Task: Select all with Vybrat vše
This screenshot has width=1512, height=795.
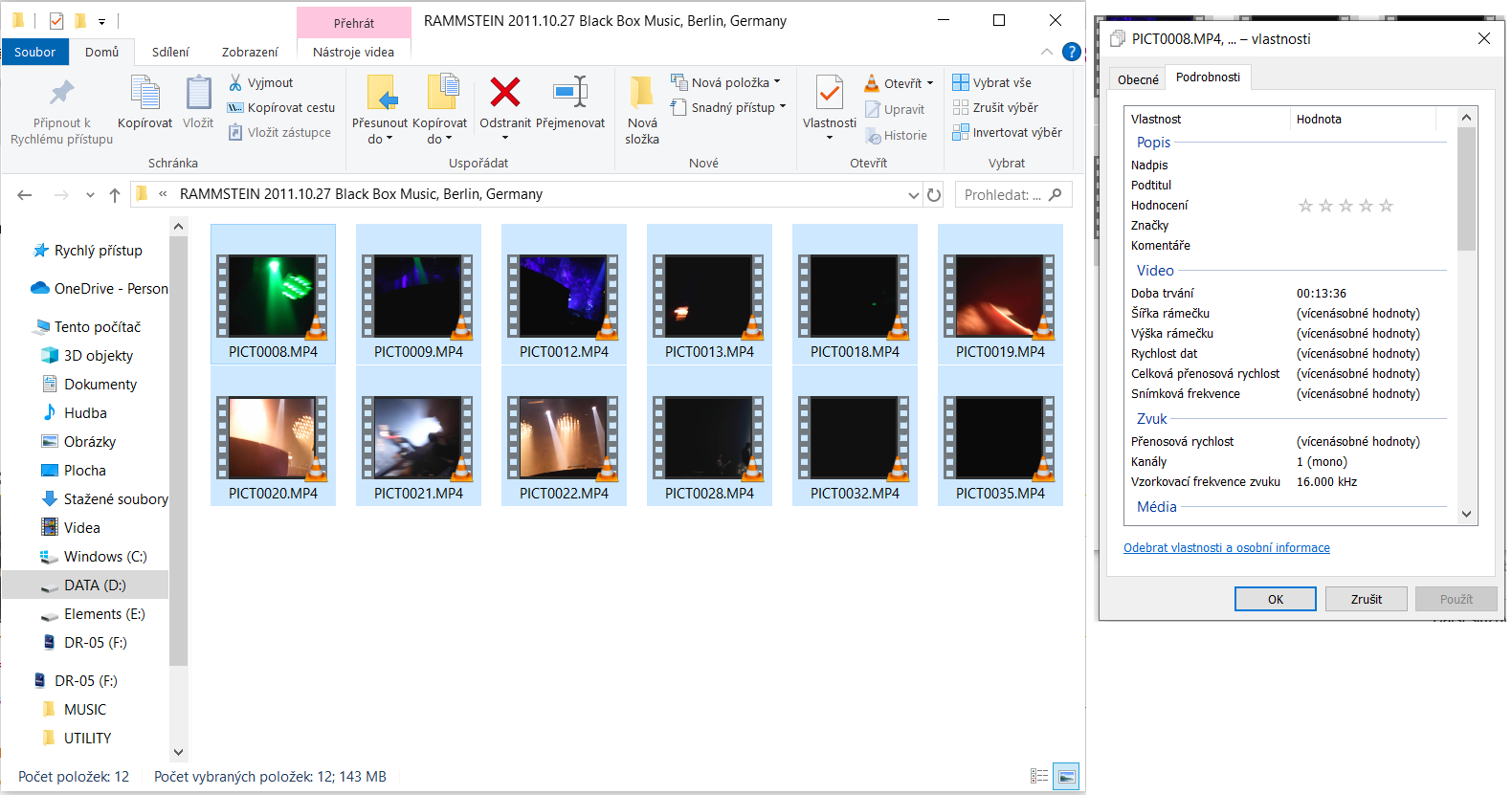Action: click(991, 83)
